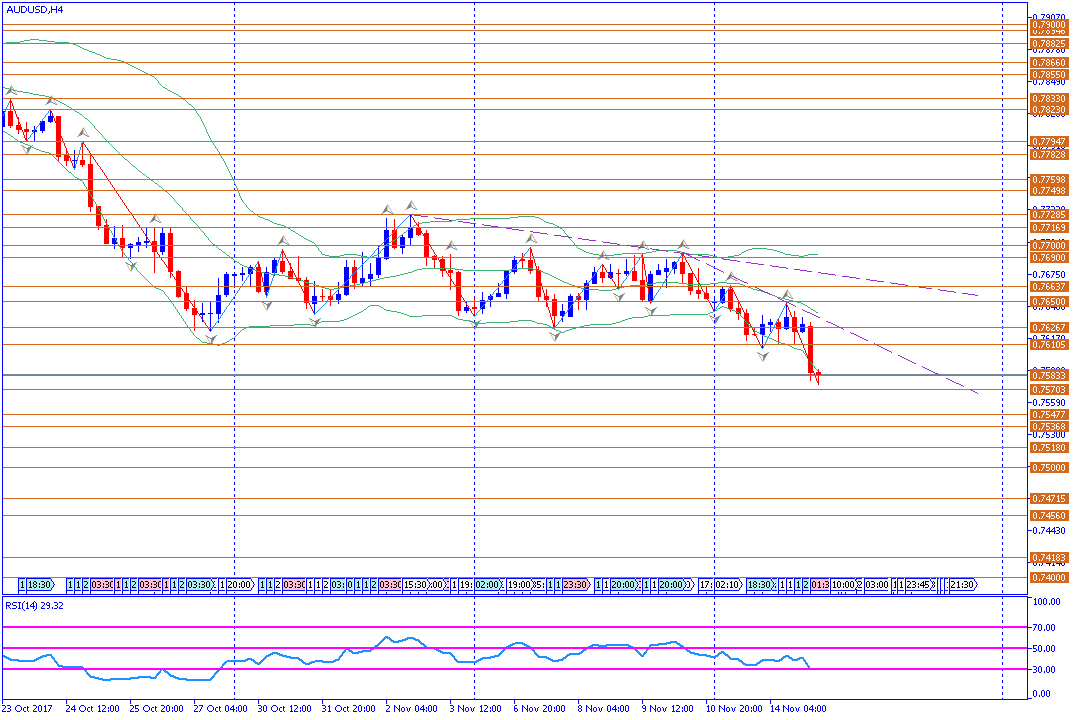Select the 0.74000 price level label

pos(1049,578)
